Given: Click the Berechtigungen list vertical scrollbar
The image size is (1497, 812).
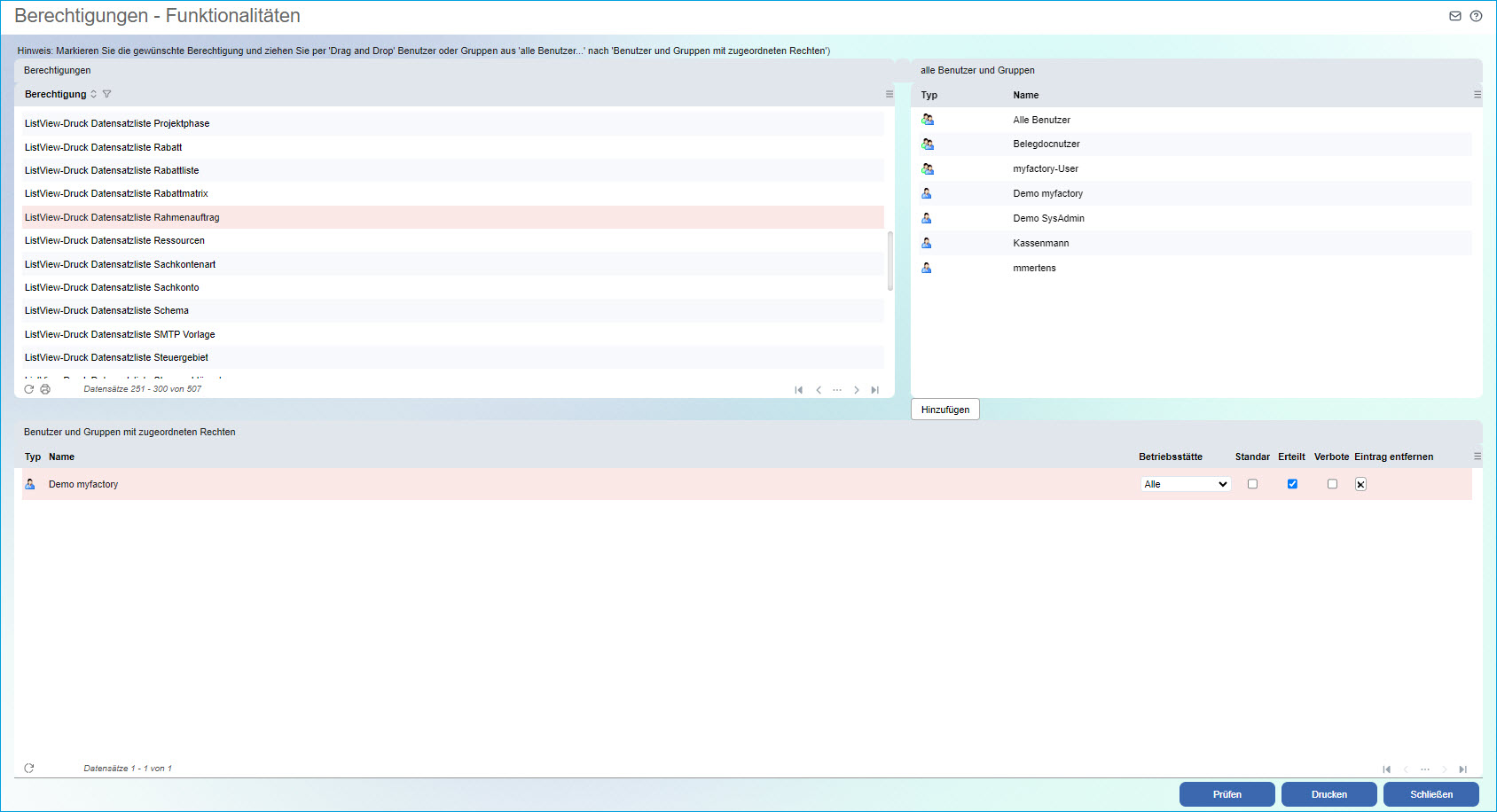Looking at the screenshot, I should [890, 262].
